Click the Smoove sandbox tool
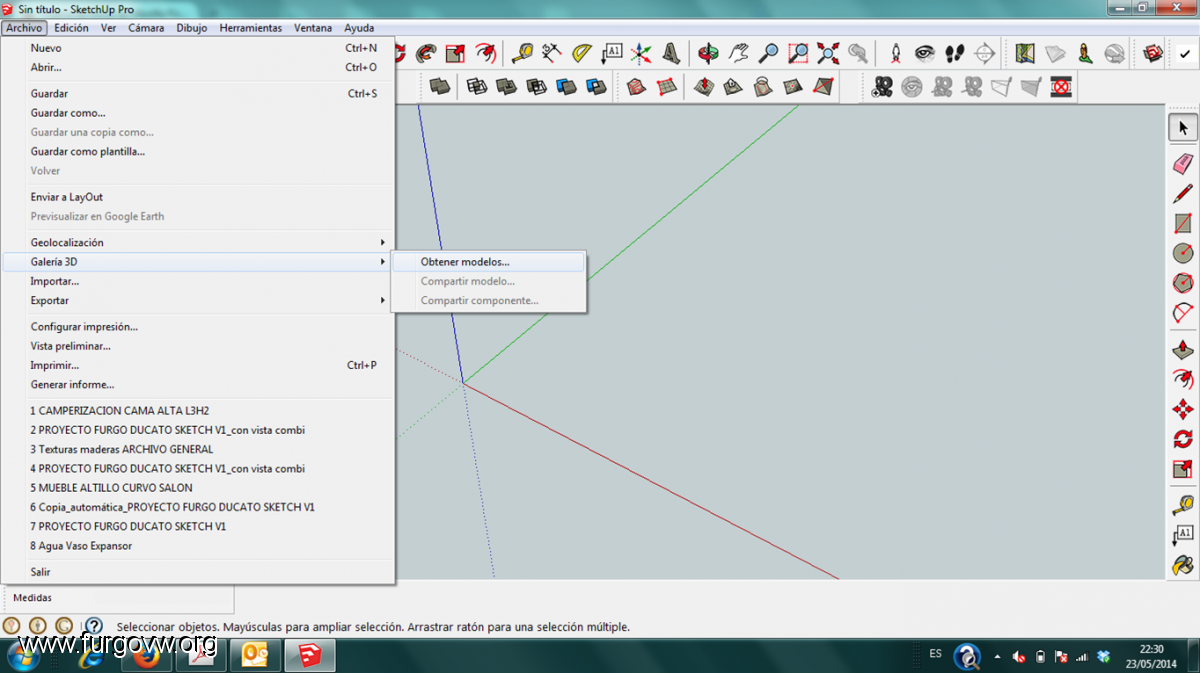The image size is (1200, 673). pyautogui.click(x=703, y=87)
